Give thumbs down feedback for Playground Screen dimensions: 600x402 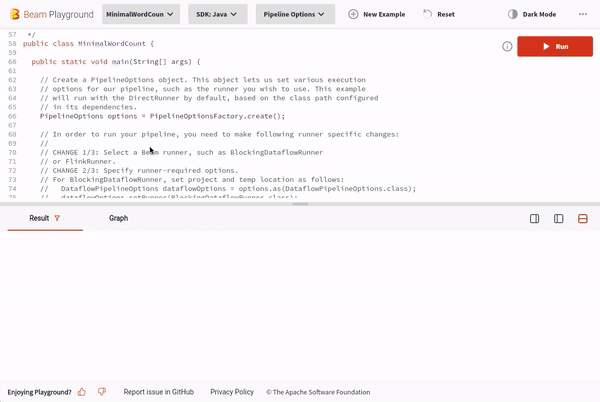point(102,392)
